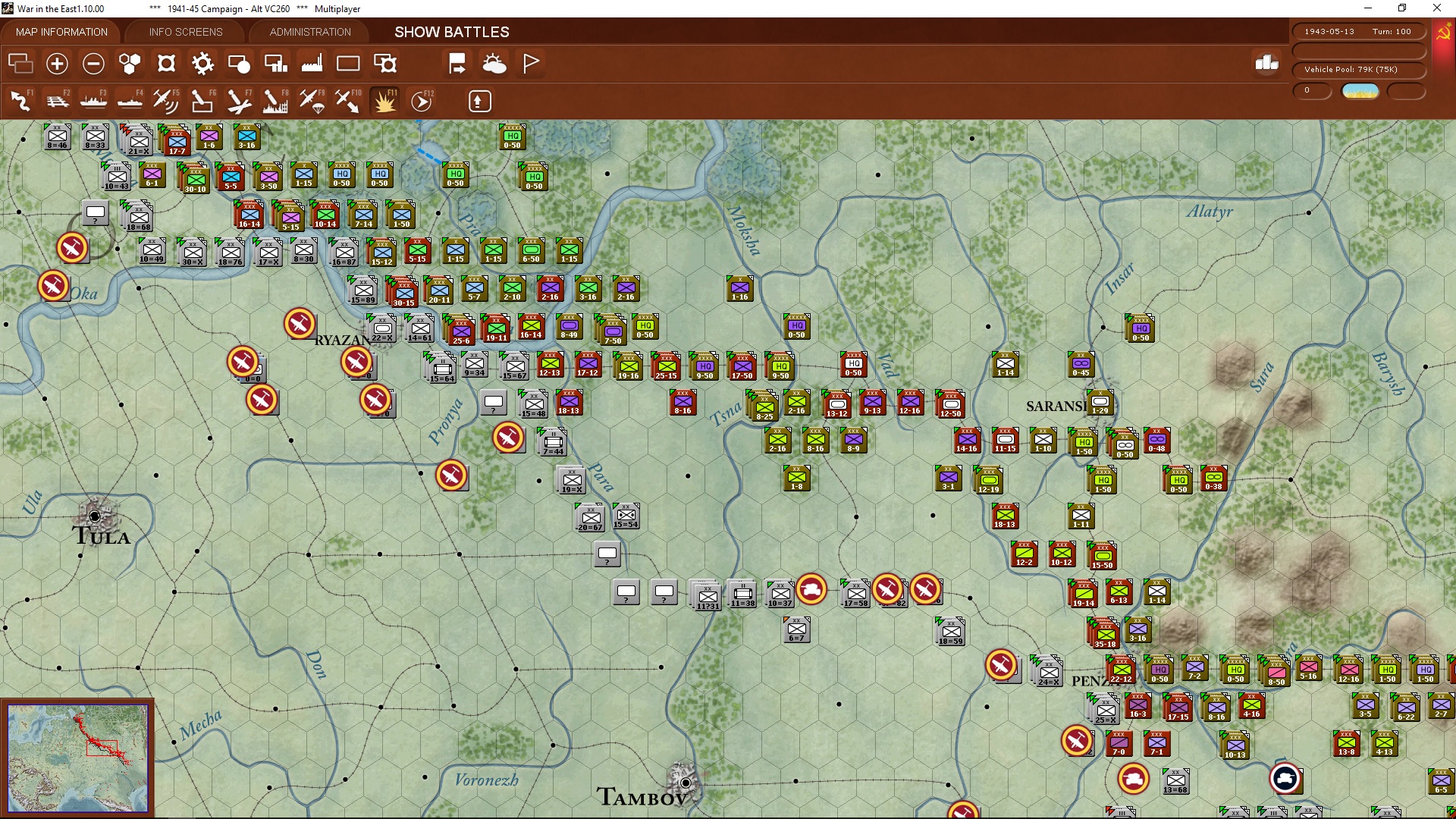1456x819 pixels.
Task: Click the weather condition color indicator
Action: (1360, 91)
